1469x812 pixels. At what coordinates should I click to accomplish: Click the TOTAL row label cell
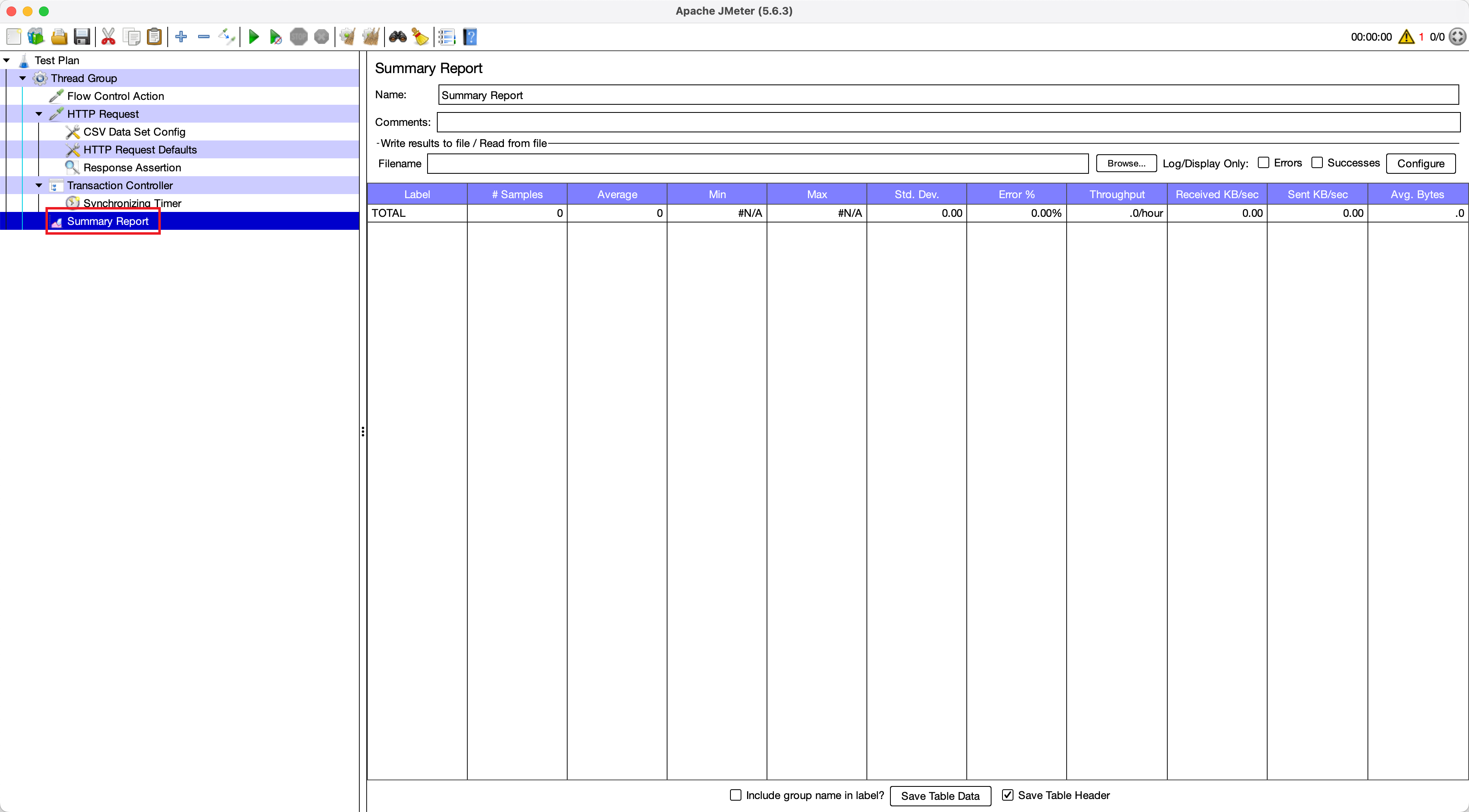point(417,213)
